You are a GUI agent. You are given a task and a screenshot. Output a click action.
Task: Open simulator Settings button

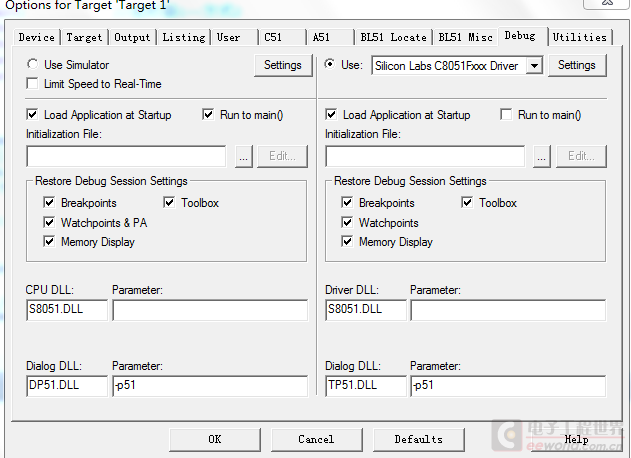tap(283, 65)
